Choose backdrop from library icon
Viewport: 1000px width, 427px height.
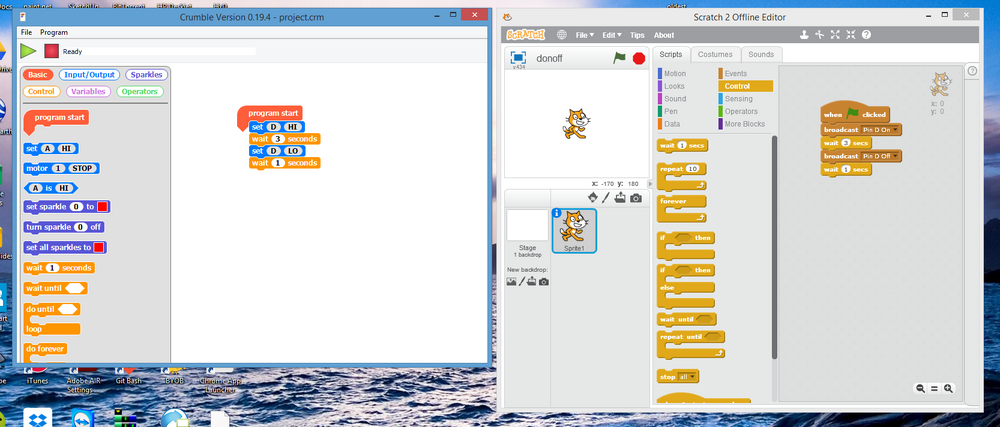coord(511,281)
